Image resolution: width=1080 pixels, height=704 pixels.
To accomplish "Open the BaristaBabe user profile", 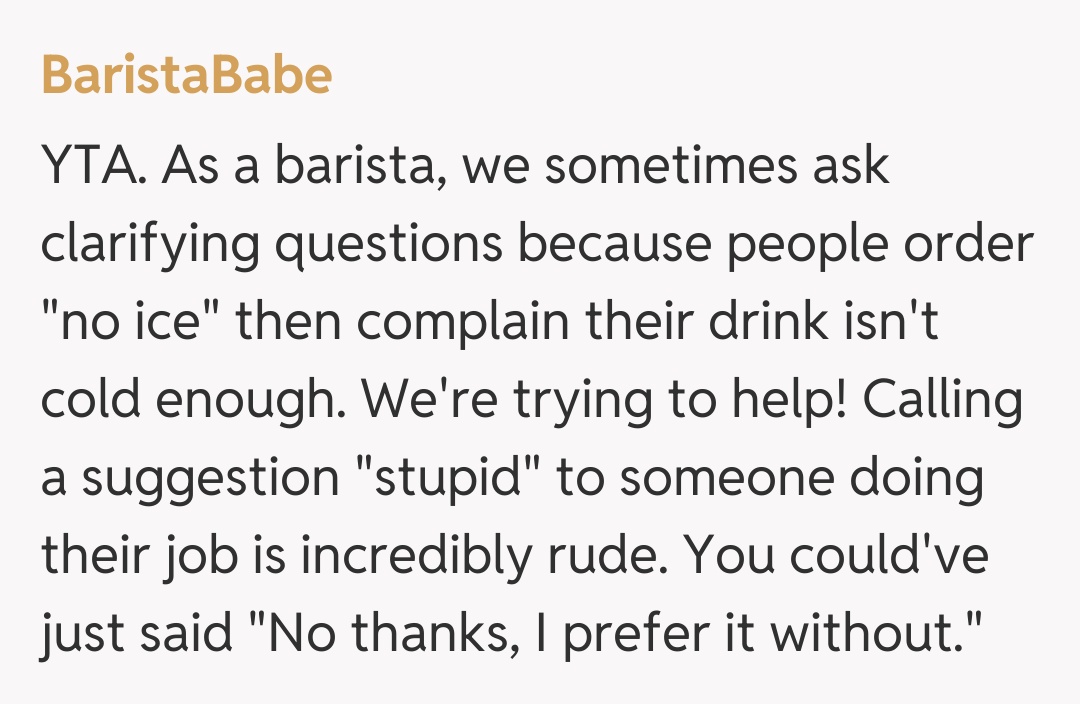I will [x=187, y=76].
